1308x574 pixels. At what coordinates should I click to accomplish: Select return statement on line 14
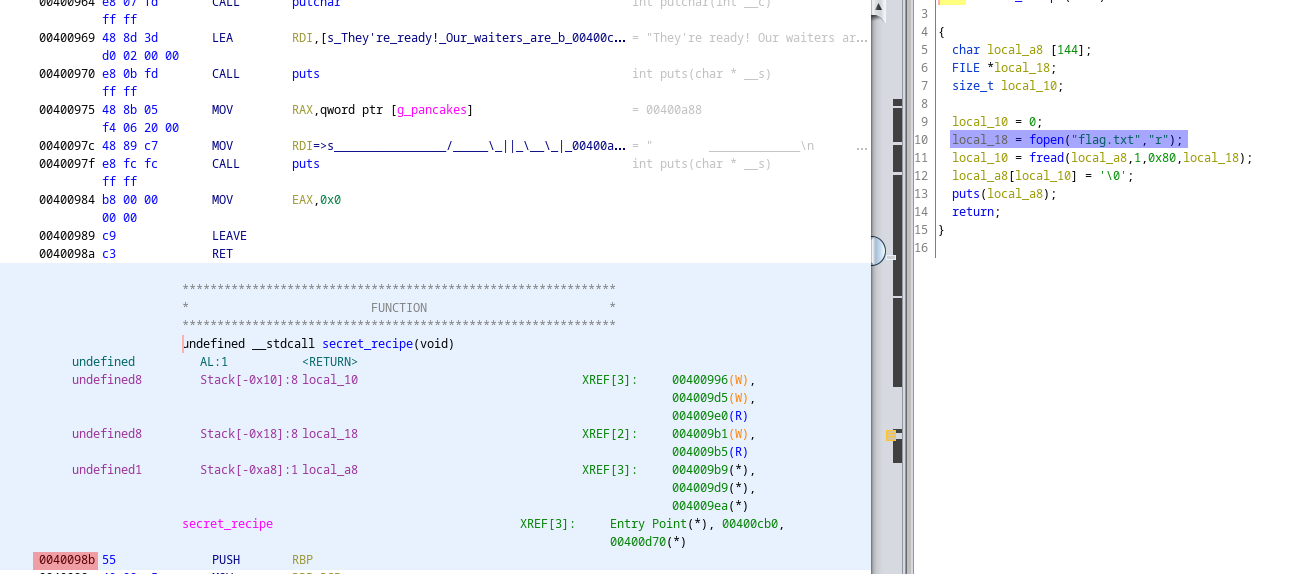click(x=974, y=212)
